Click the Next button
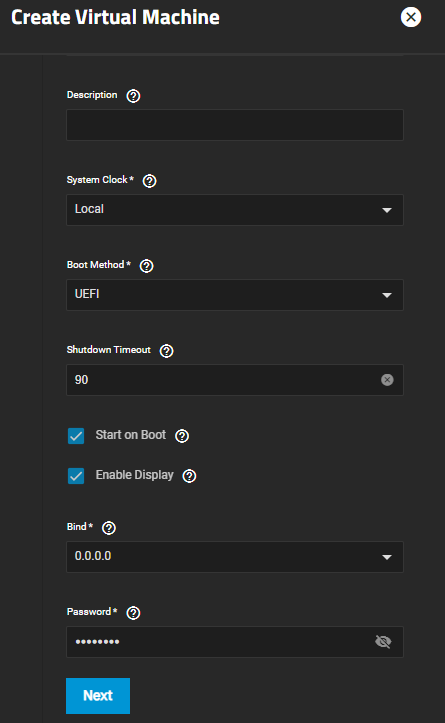 point(98,696)
